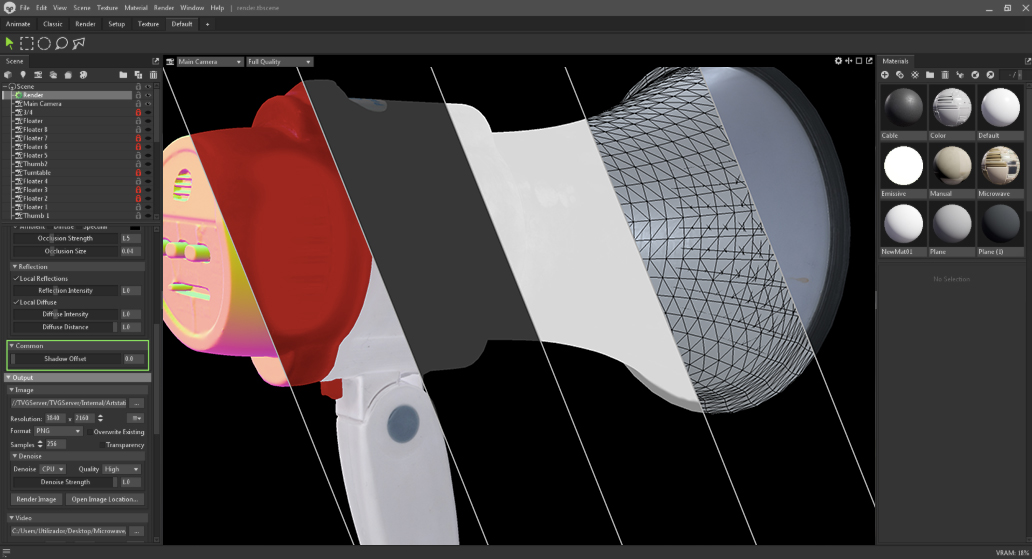Viewport: 1032px width, 559px height.
Task: Toggle visibility of Main Camera
Action: coord(148,104)
